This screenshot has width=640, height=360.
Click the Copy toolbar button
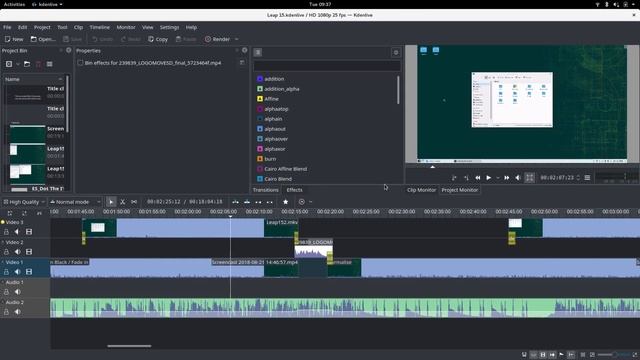click(x=158, y=39)
